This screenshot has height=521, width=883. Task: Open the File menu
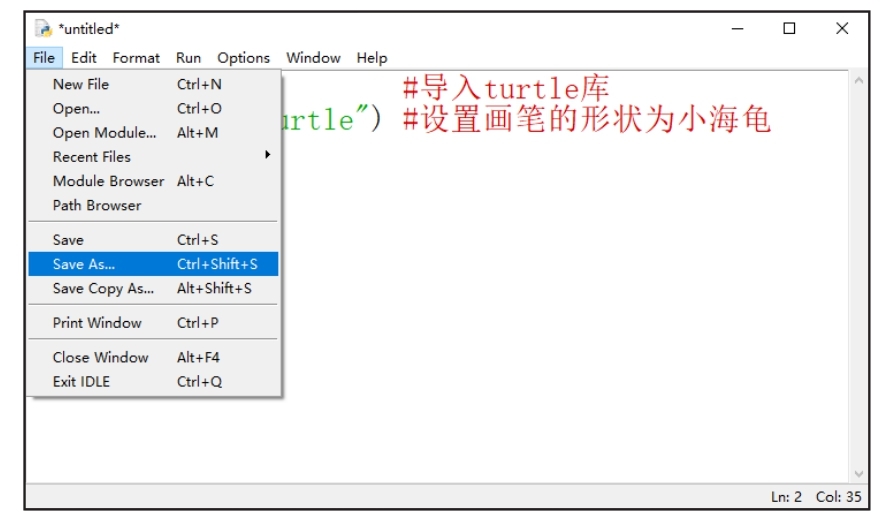coord(44,58)
